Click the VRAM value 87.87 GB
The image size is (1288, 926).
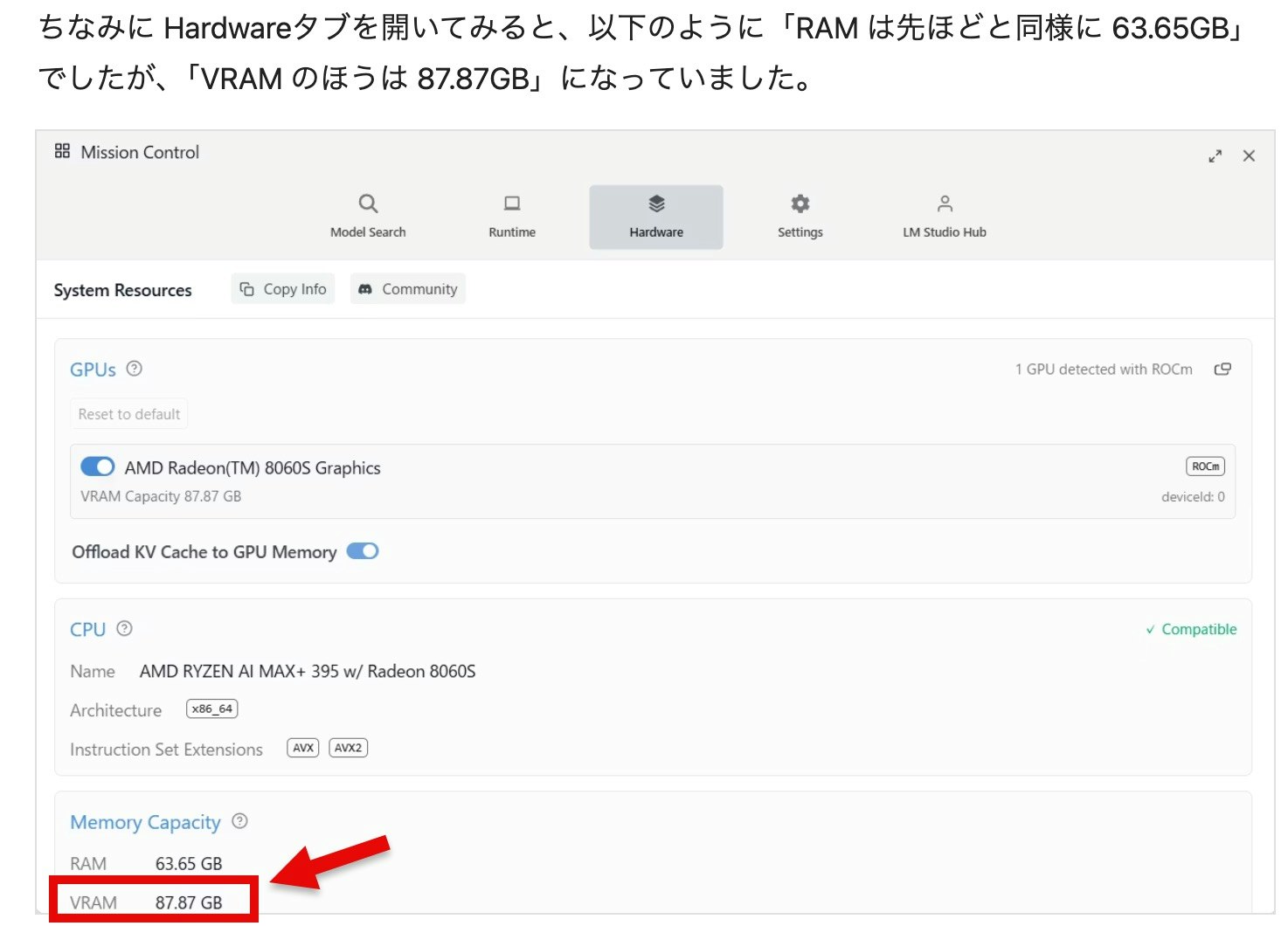[x=189, y=902]
